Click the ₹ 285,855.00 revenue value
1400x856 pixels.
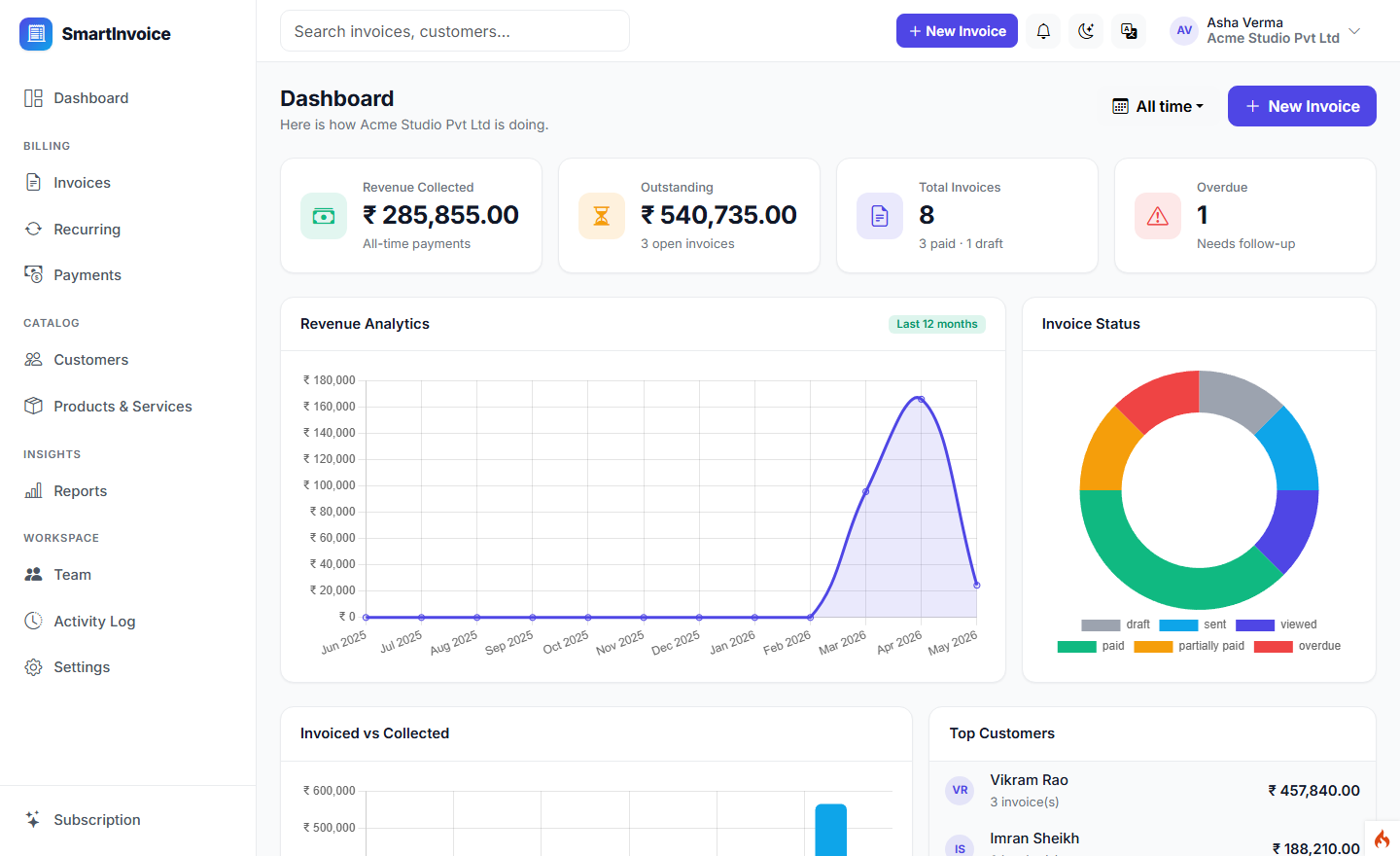pos(440,215)
